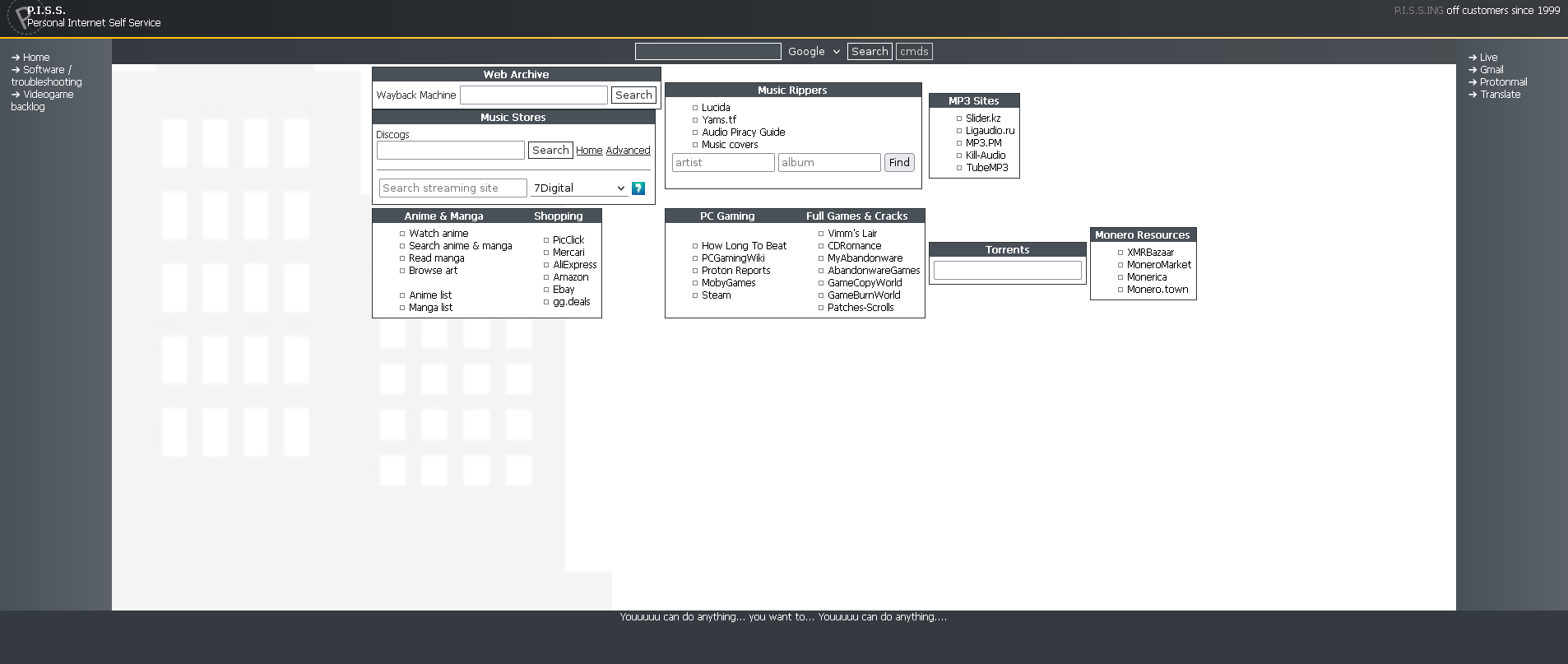
Task: Open the Google search engine dropdown
Action: coord(814,52)
